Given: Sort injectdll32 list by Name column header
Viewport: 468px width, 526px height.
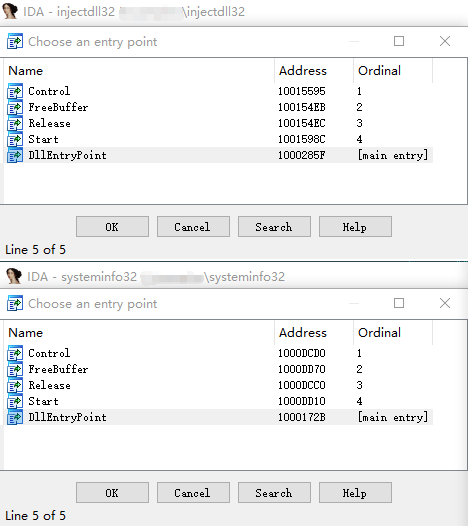Looking at the screenshot, I should (139, 71).
